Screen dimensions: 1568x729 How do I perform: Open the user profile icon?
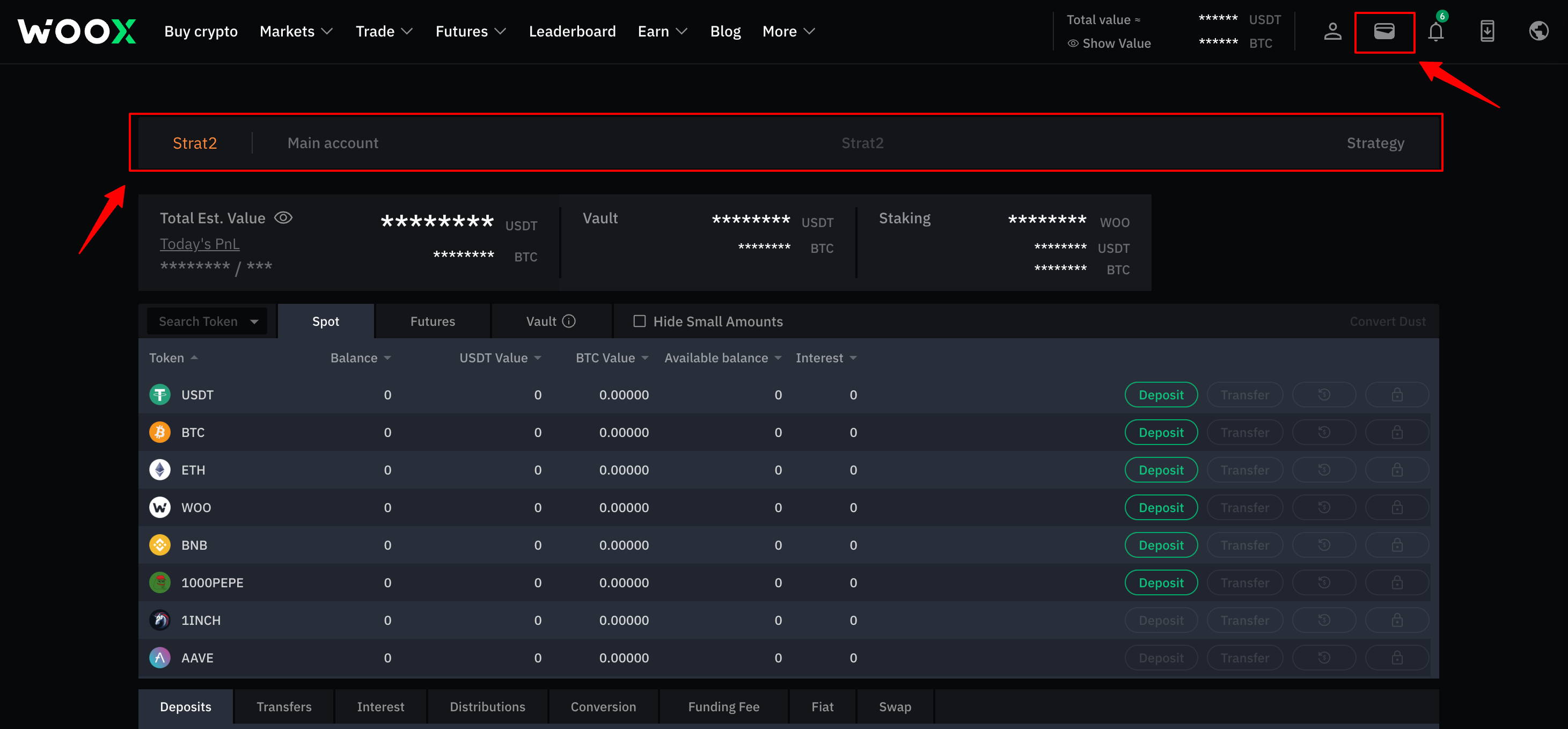[x=1332, y=31]
